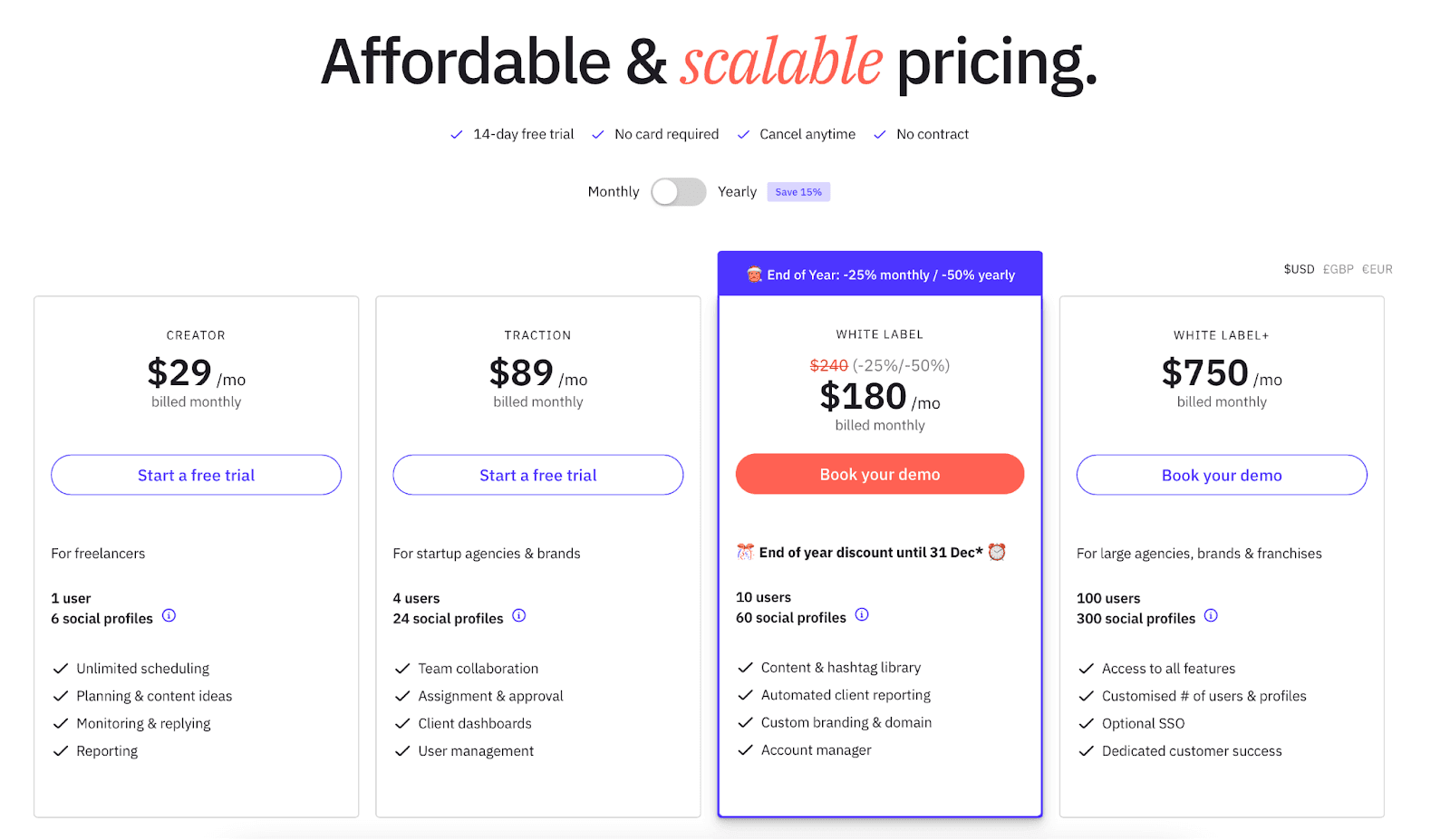Click the party icon before End of year discount
The height and width of the screenshot is (840, 1450).
(x=745, y=552)
